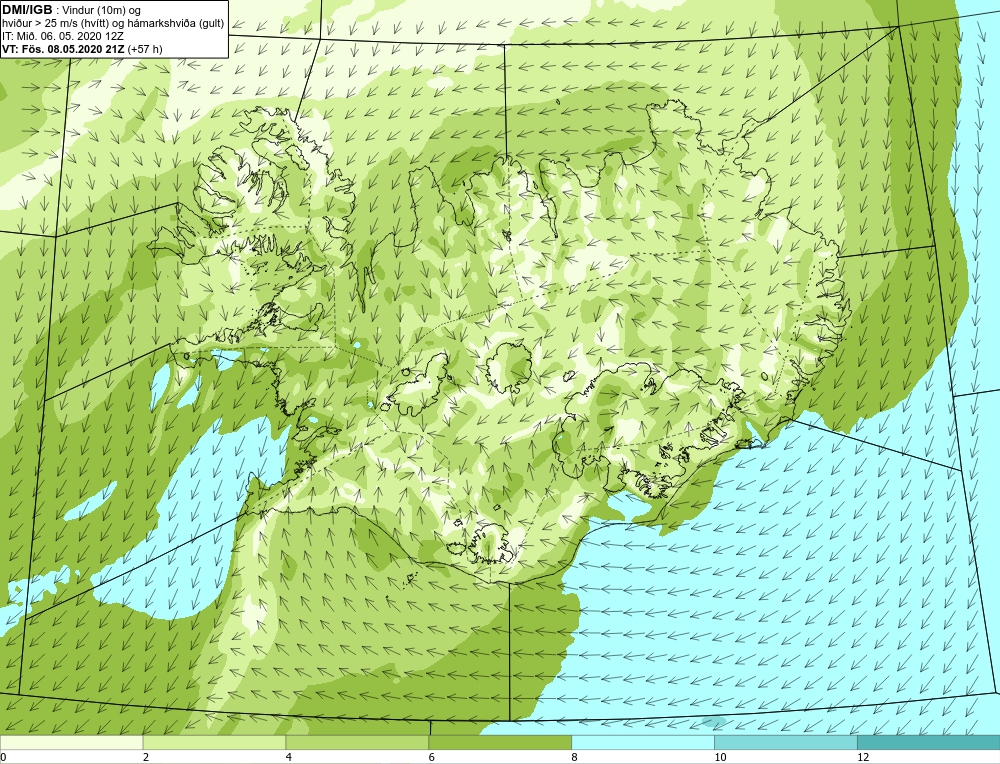Click the 10–12 m/s turquoise color band
Image resolution: width=1000 pixels, height=764 pixels.
pyautogui.click(x=786, y=742)
